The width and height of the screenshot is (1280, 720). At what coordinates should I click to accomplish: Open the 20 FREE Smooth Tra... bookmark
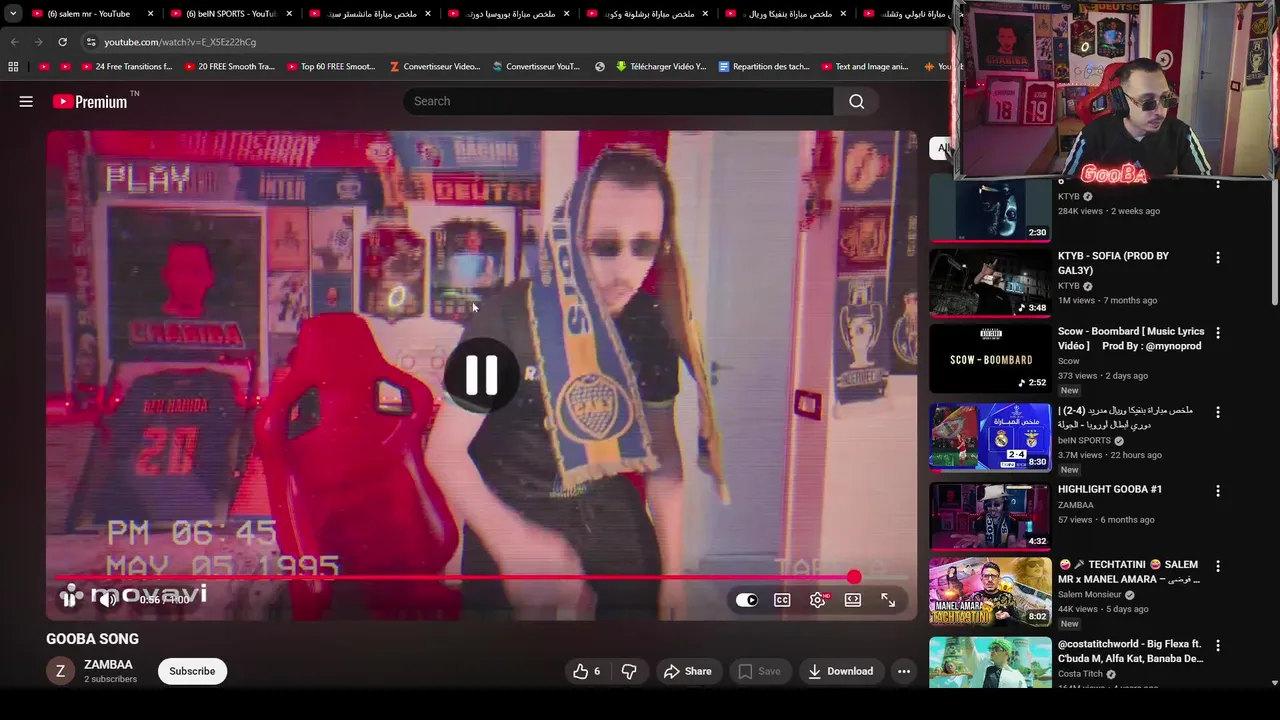click(x=228, y=67)
